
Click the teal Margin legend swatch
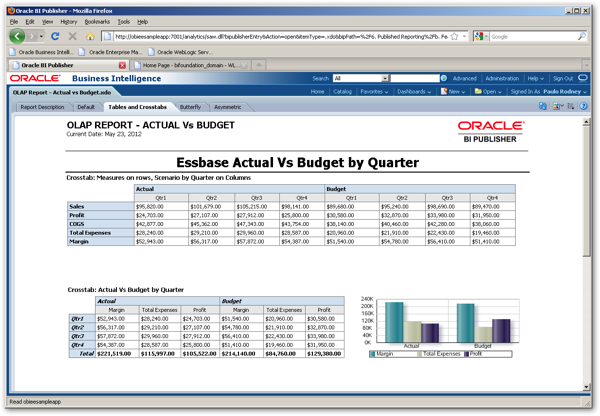(x=372, y=354)
